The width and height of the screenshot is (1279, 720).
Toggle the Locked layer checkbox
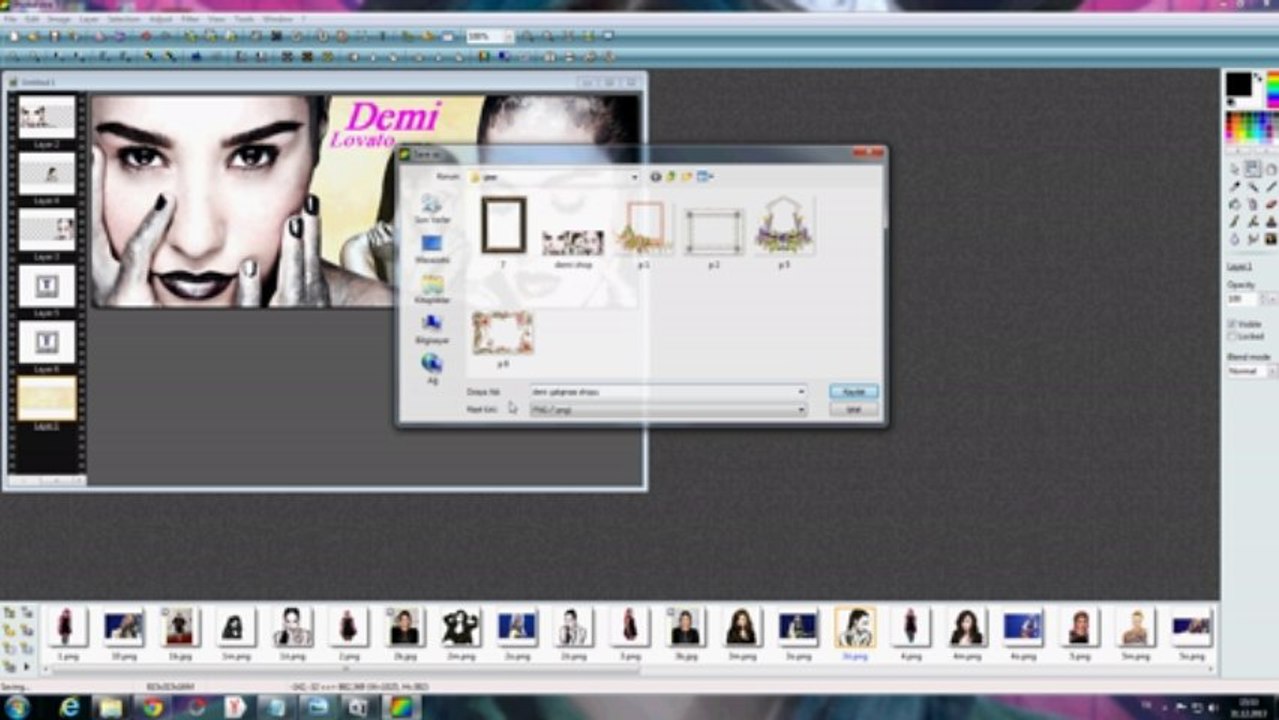point(1232,336)
